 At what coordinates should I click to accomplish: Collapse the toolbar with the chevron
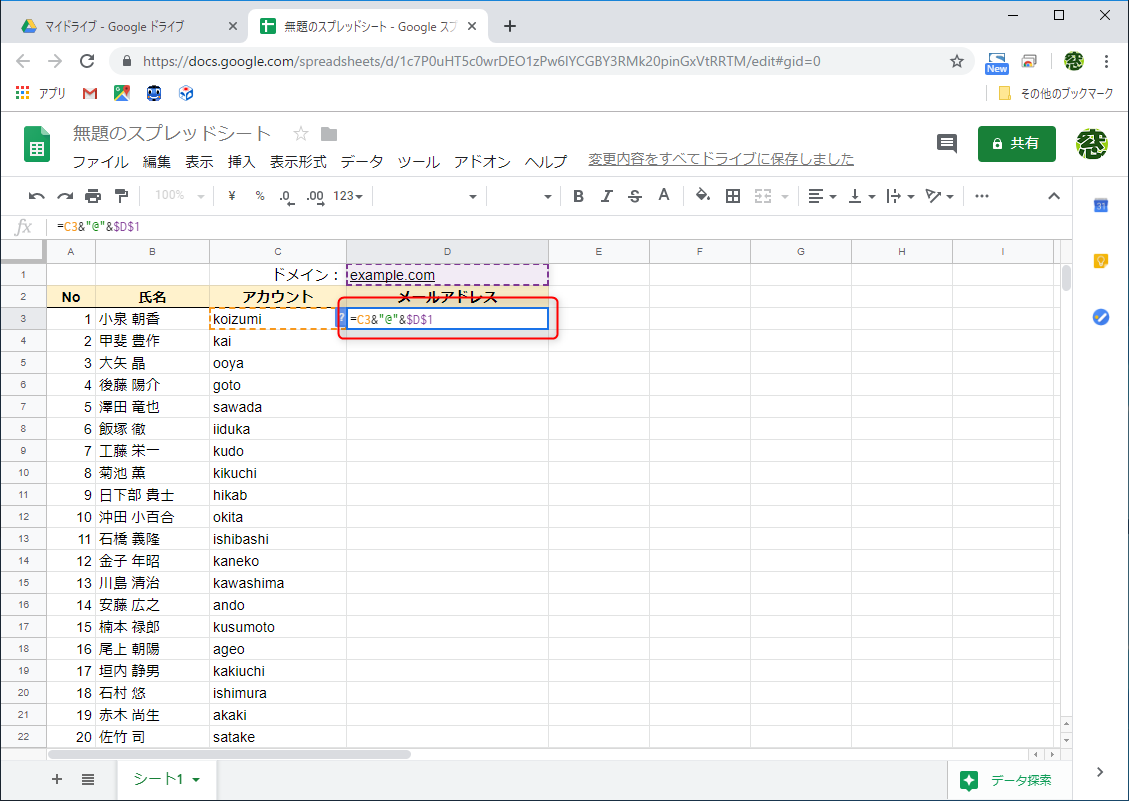pos(1054,196)
